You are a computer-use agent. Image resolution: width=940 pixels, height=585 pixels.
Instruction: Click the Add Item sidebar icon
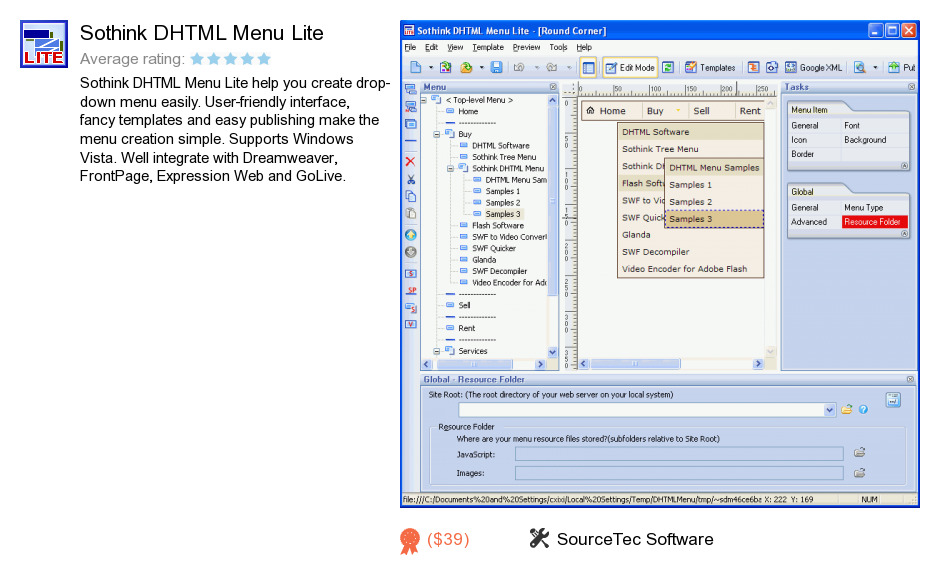point(411,89)
